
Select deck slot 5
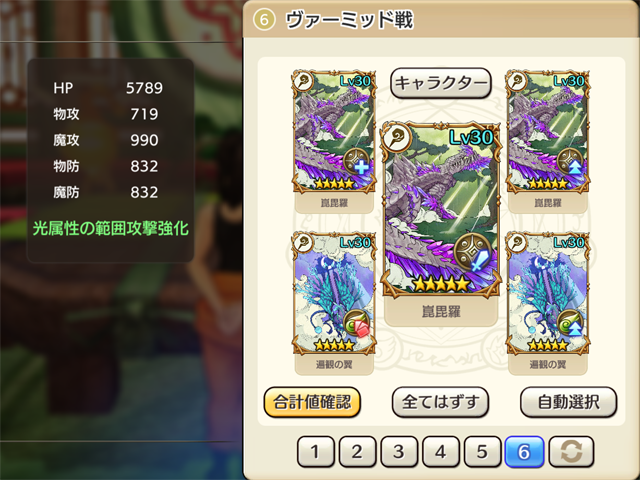[x=482, y=451]
